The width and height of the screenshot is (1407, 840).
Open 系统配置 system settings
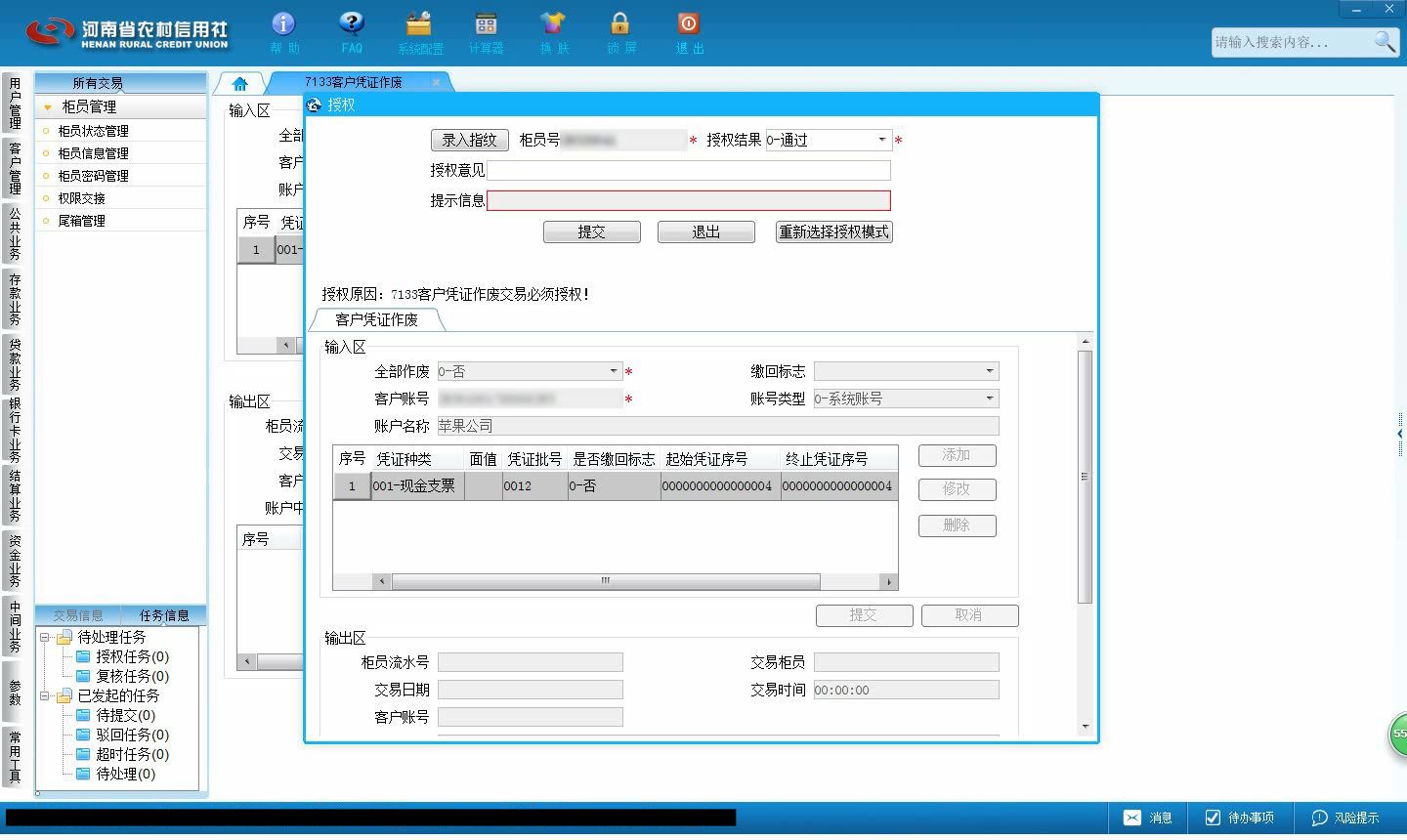(419, 32)
